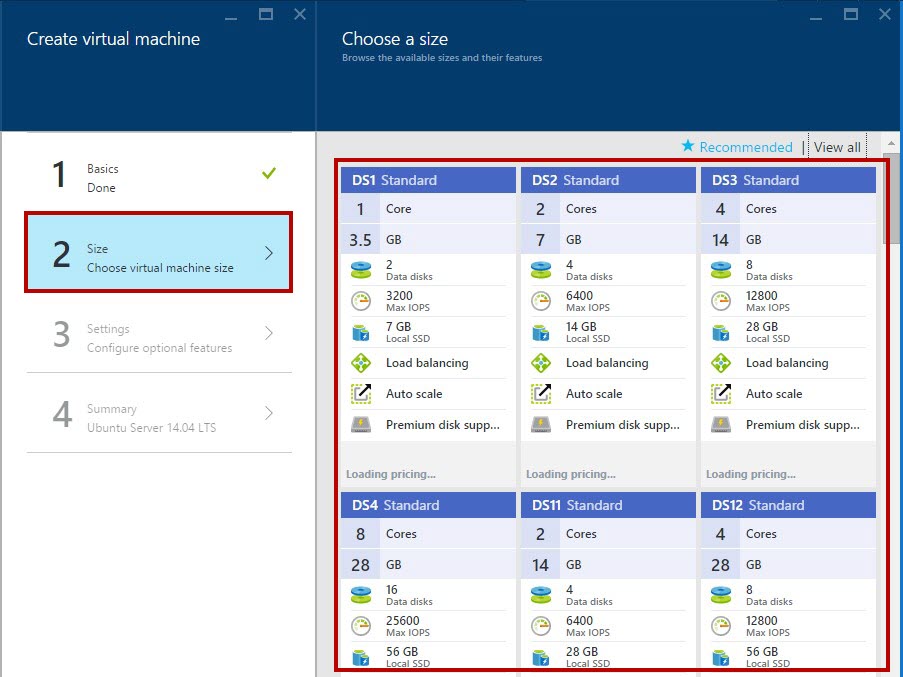Image resolution: width=903 pixels, height=677 pixels.
Task: Select the DS1 Standard size card header
Action: [428, 180]
